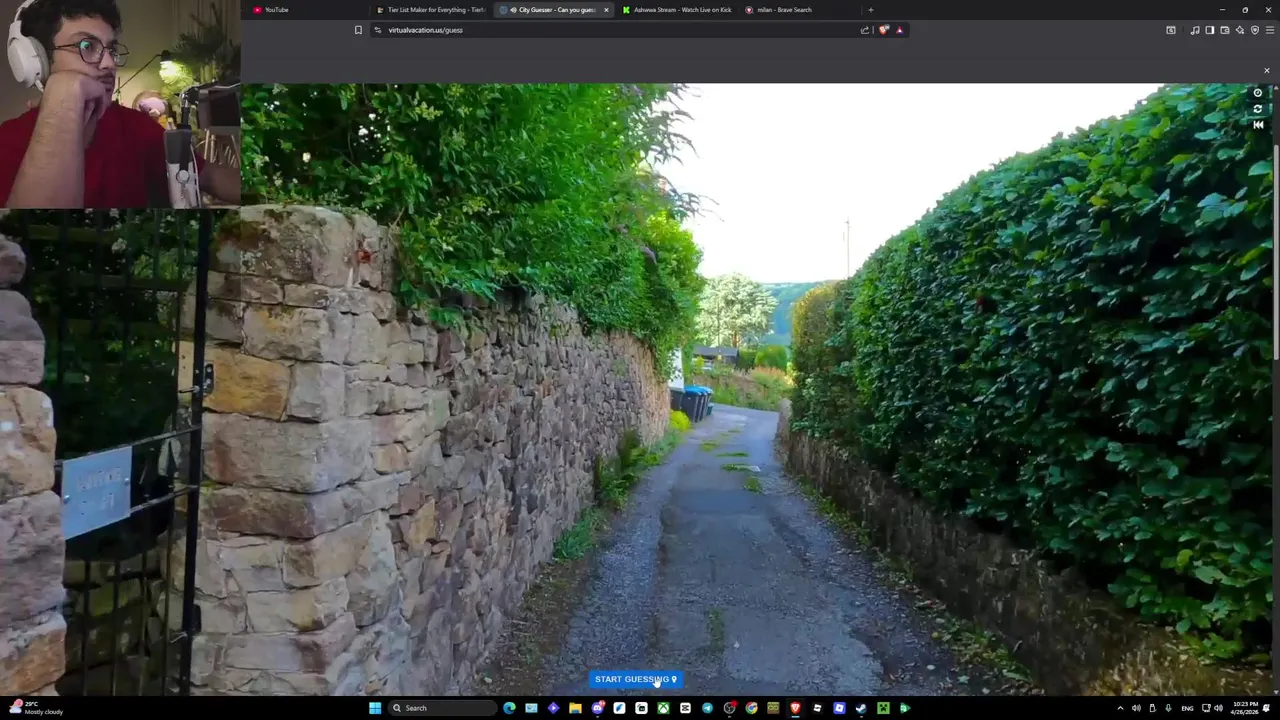Open Brave browser taskbar icon
1280x720 pixels.
click(795, 708)
